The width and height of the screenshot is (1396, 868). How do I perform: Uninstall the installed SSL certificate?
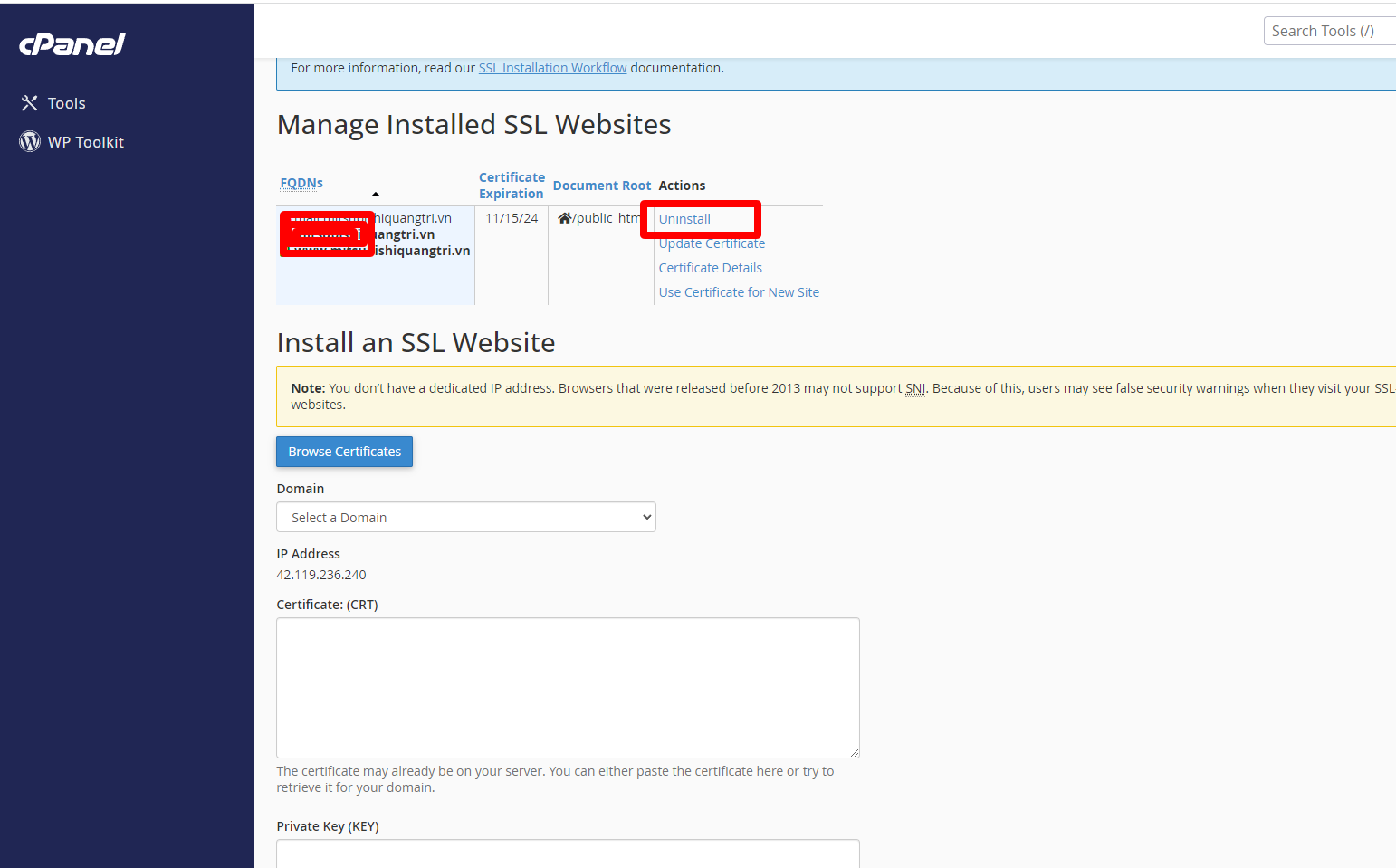click(x=684, y=219)
